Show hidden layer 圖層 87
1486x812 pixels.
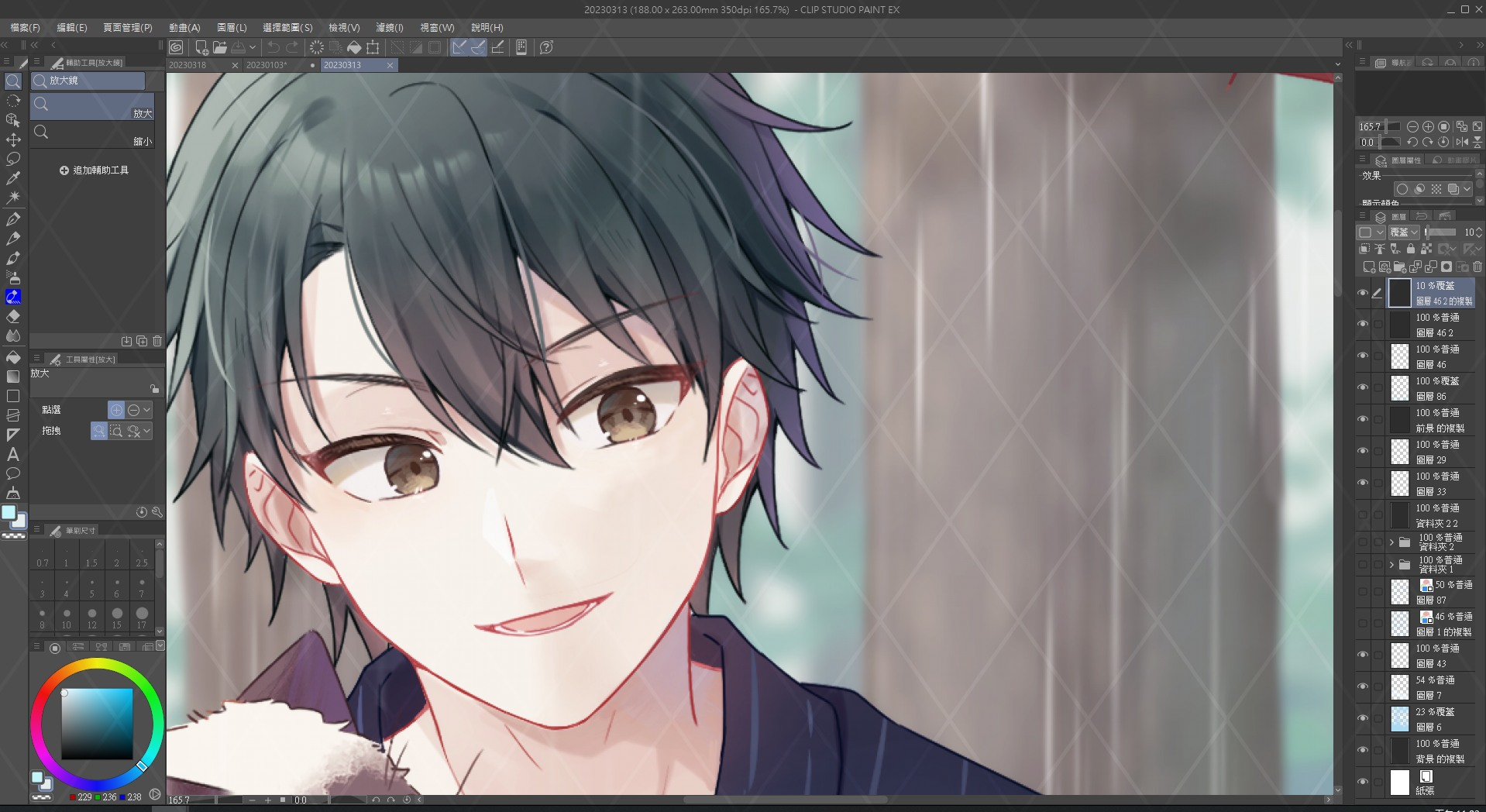(x=1363, y=592)
